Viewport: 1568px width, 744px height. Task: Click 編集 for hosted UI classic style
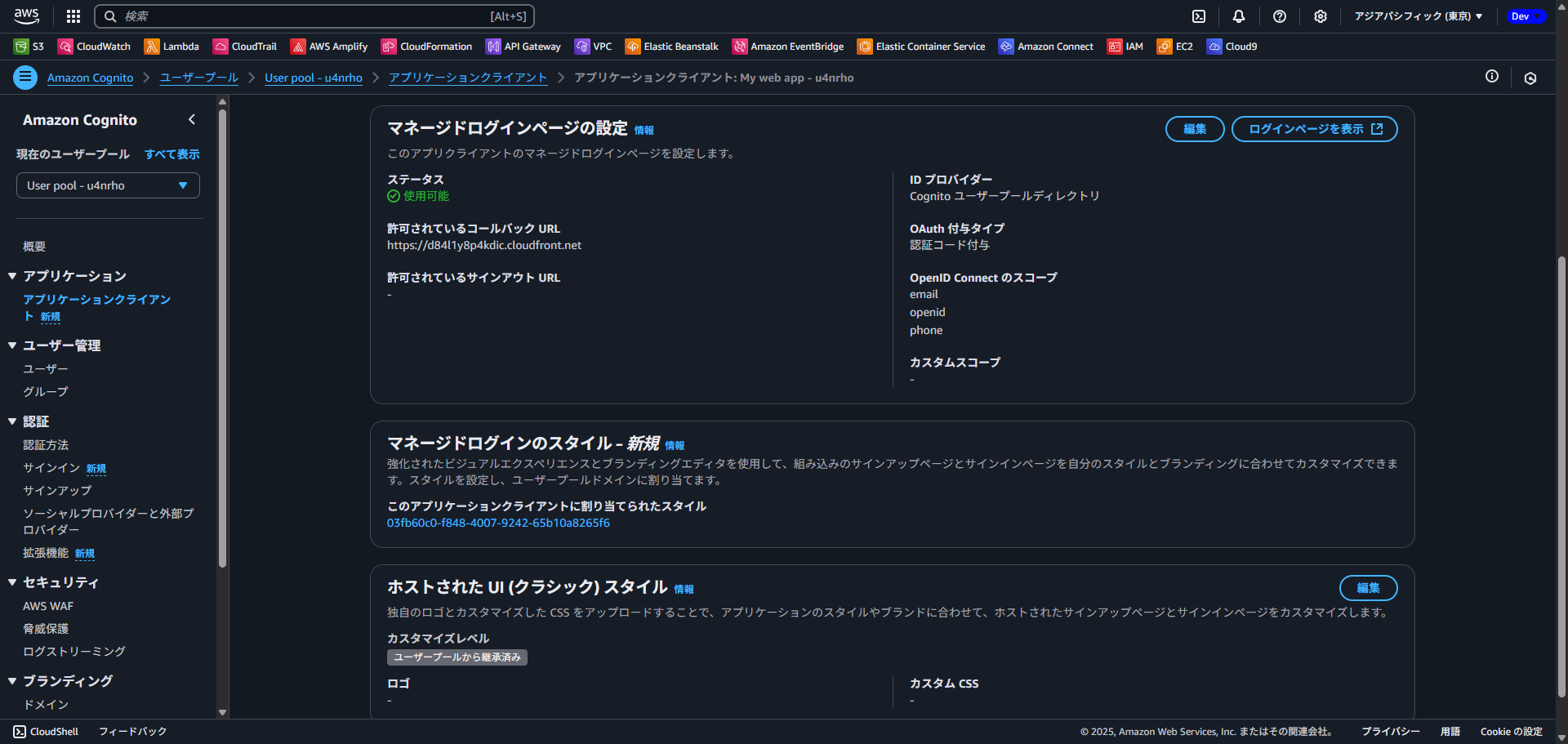1369,588
